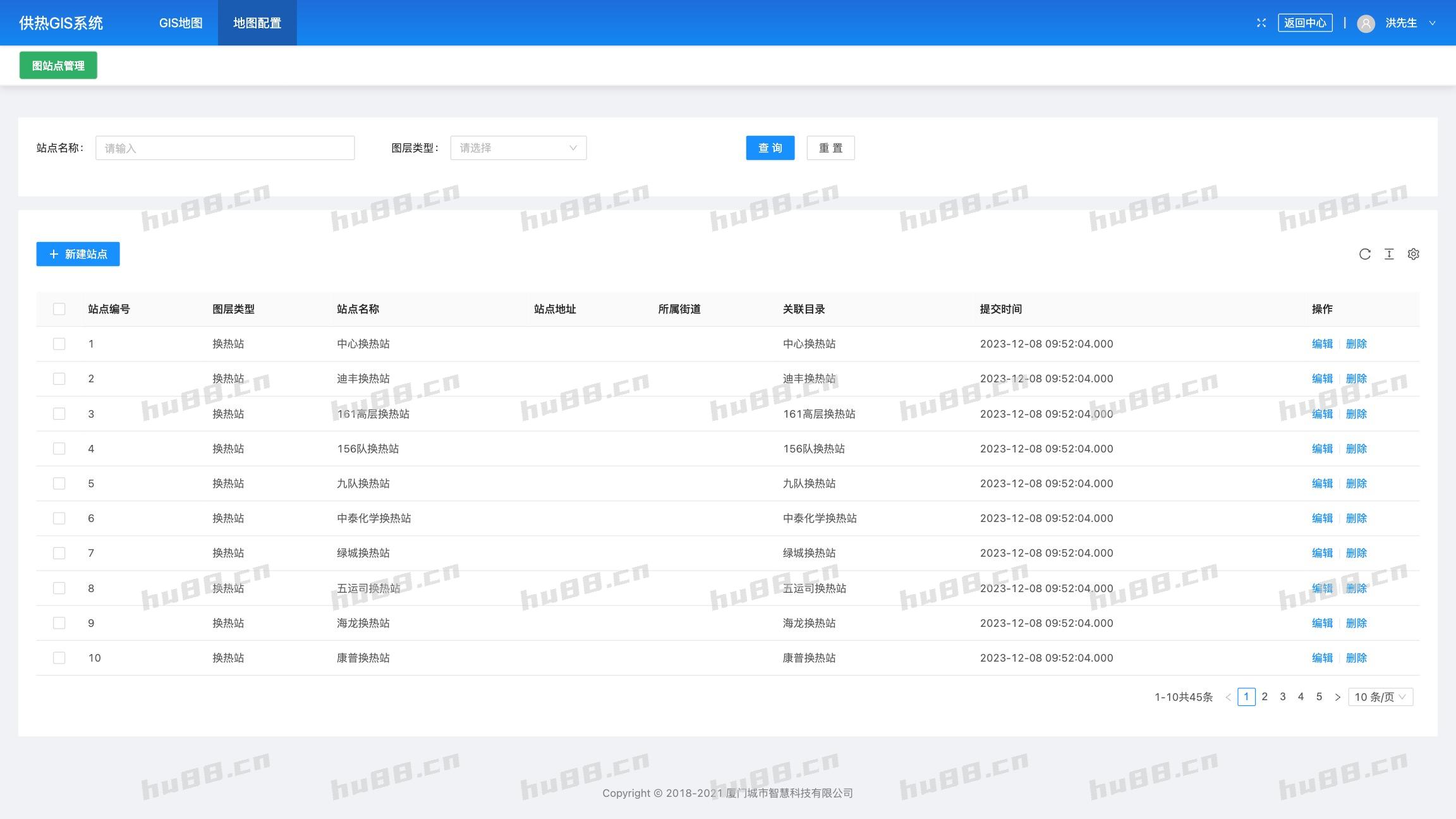
Task: Click previous page arrow in pagination
Action: (x=1228, y=697)
